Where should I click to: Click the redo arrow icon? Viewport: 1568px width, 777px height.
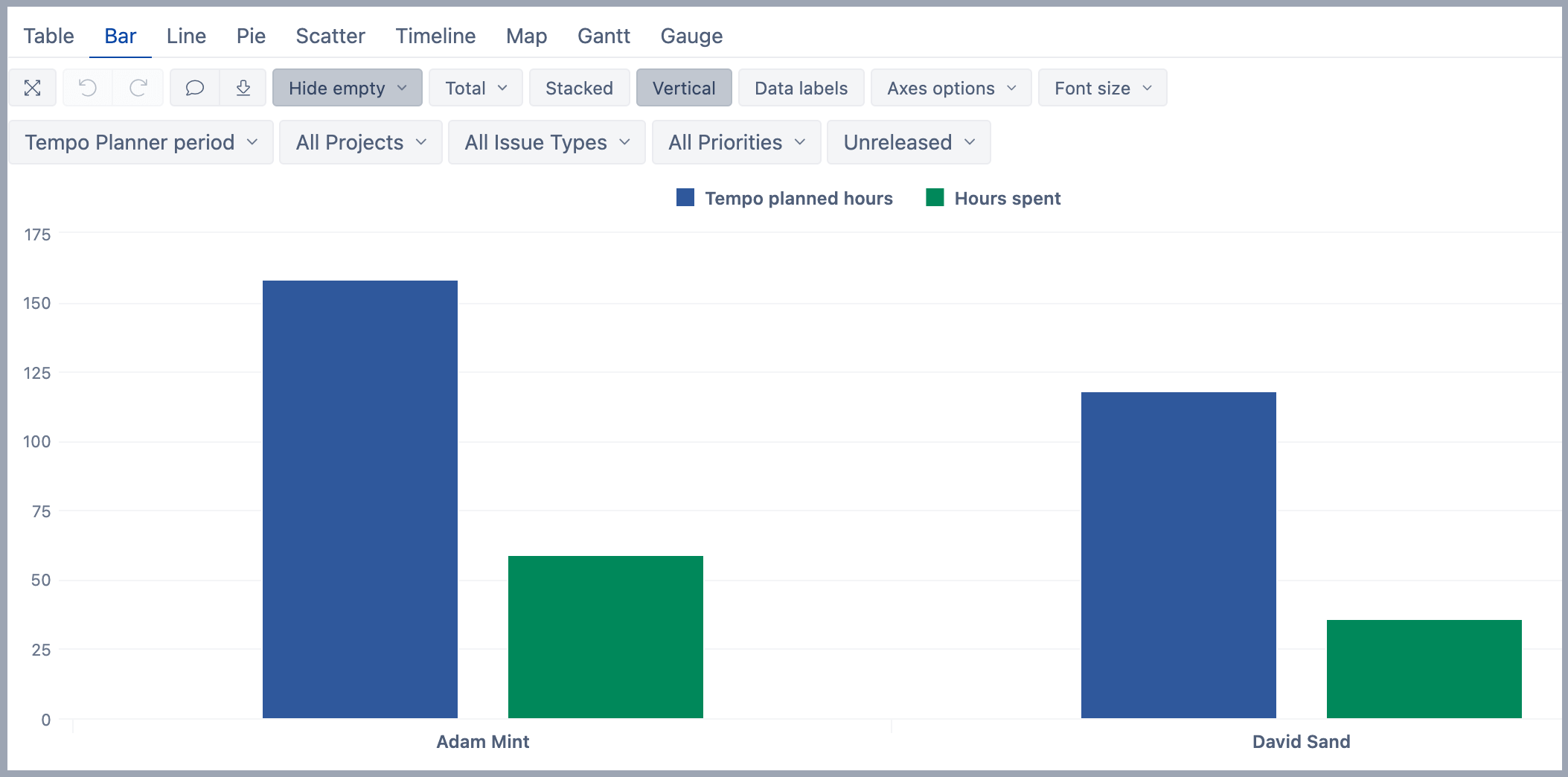pyautogui.click(x=138, y=88)
